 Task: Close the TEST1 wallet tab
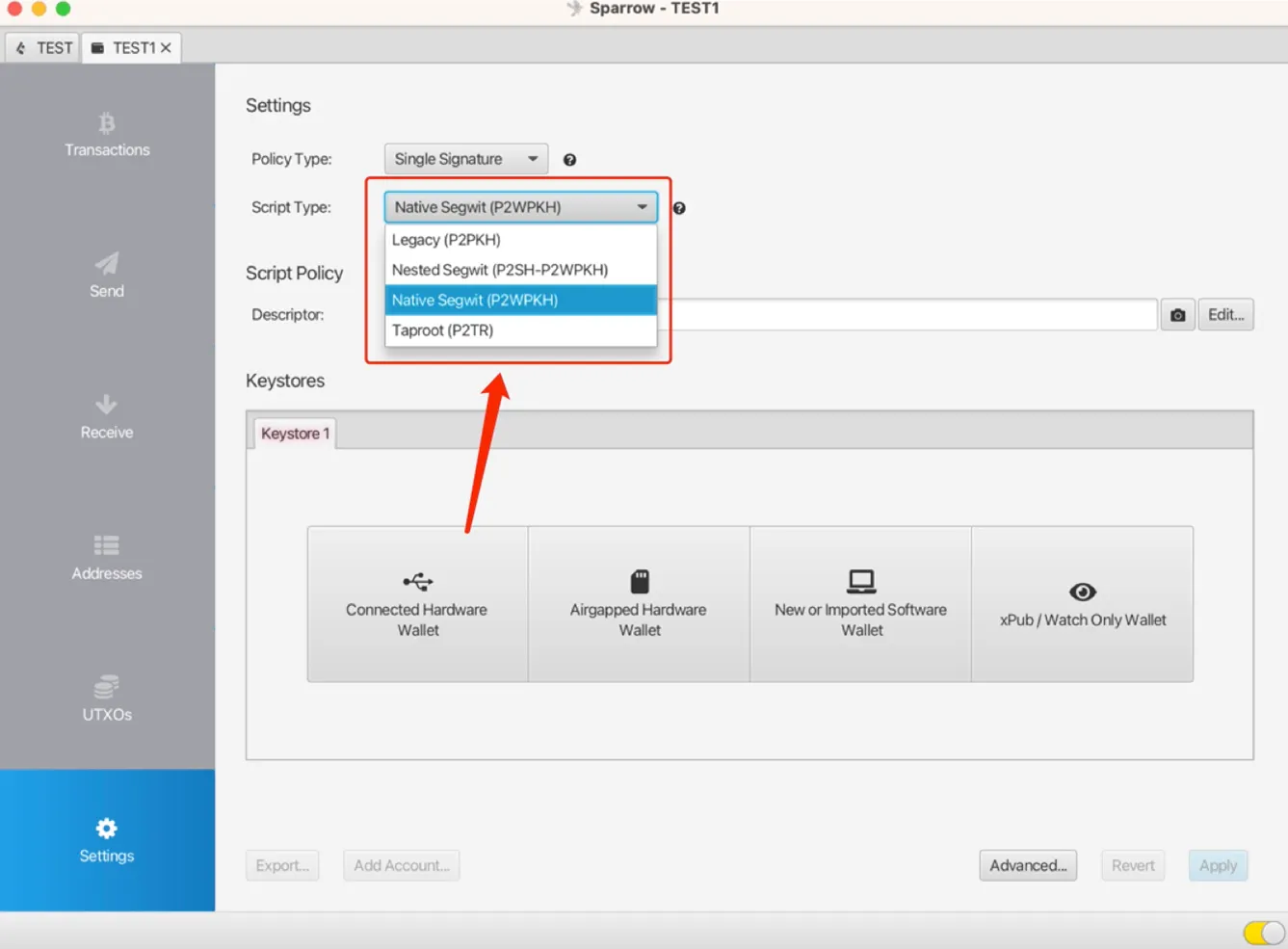click(x=166, y=47)
